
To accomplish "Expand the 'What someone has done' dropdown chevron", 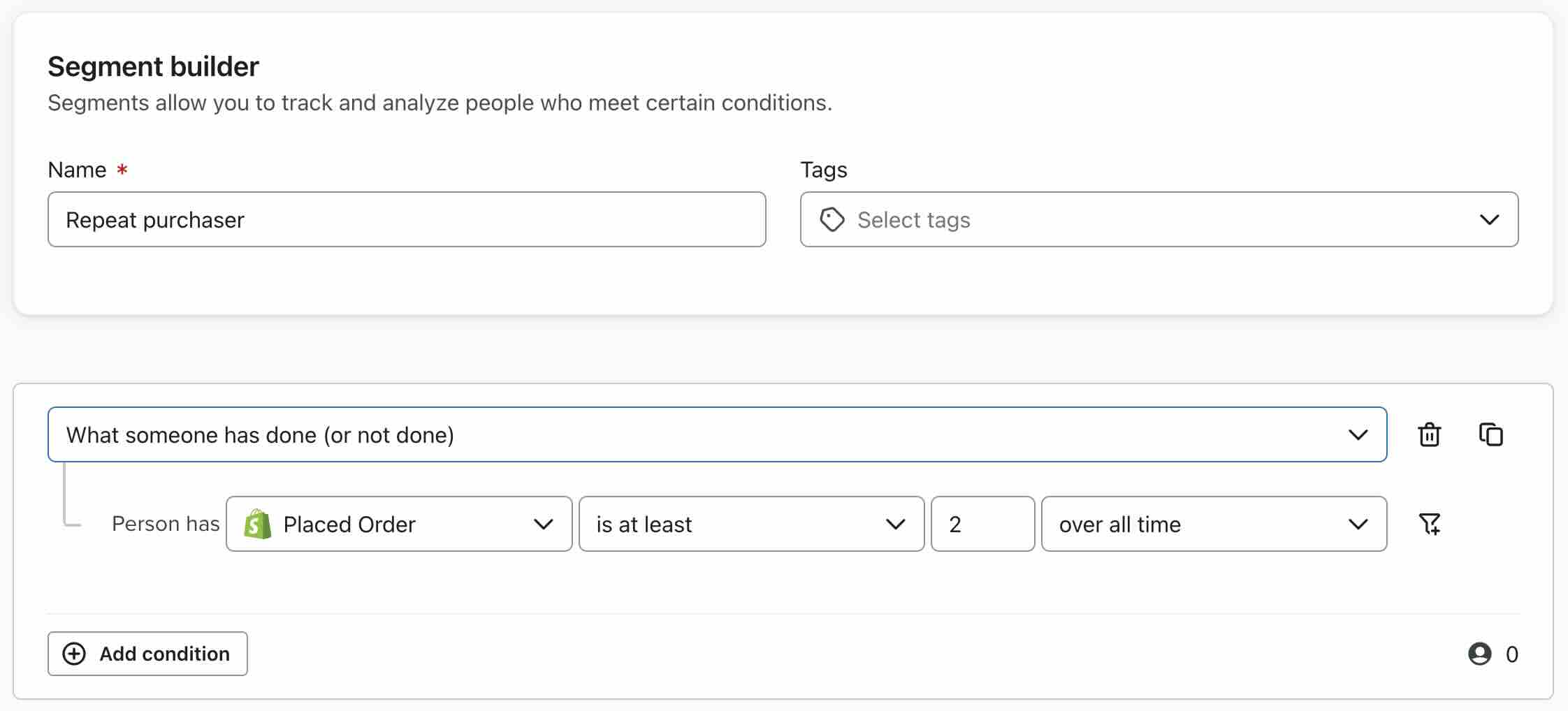I will [x=1358, y=434].
